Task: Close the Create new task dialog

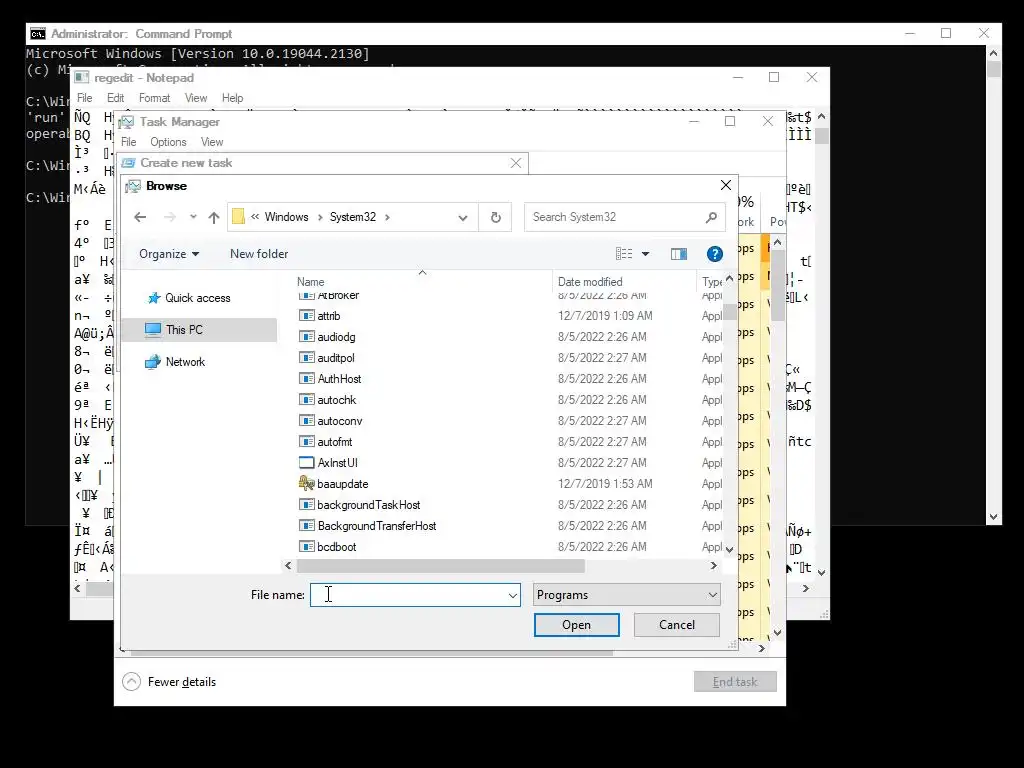Action: [516, 163]
